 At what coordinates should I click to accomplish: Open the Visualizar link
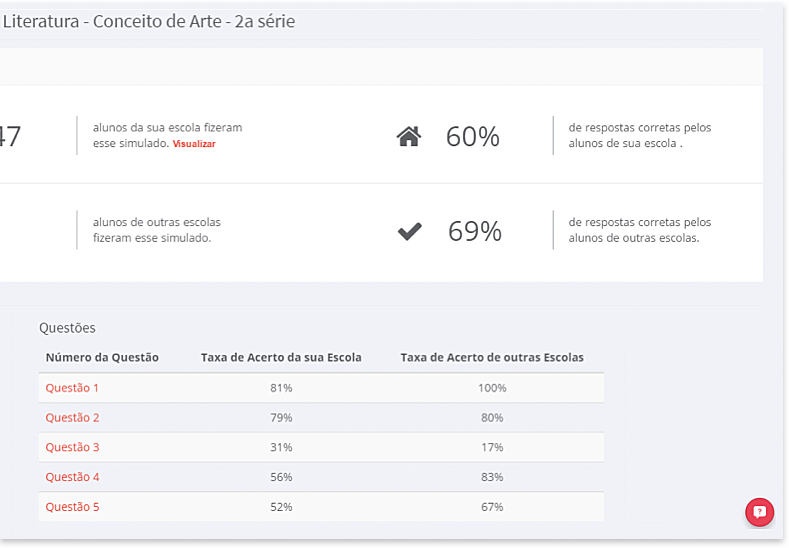[194, 144]
